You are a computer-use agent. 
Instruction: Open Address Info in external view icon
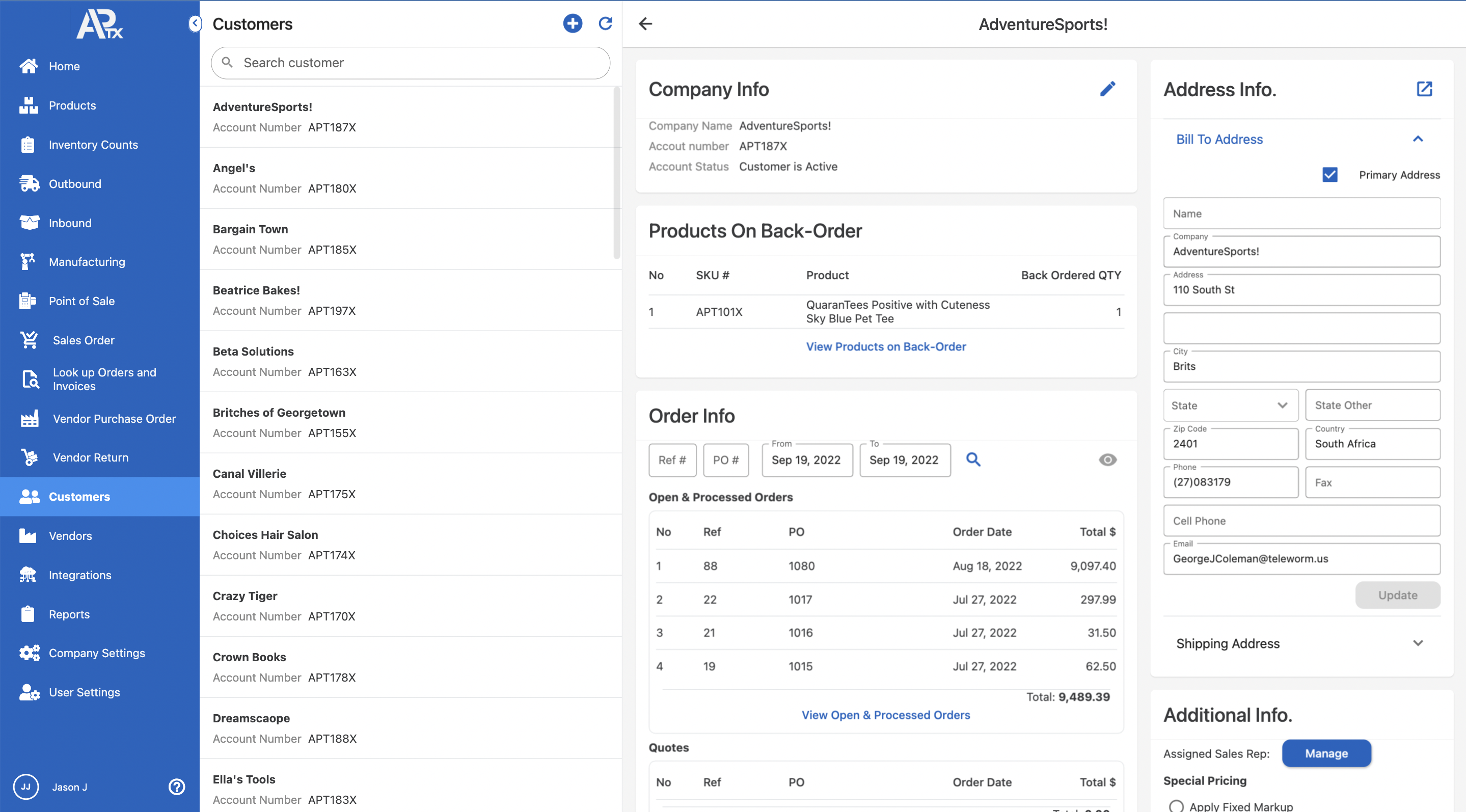[1424, 89]
